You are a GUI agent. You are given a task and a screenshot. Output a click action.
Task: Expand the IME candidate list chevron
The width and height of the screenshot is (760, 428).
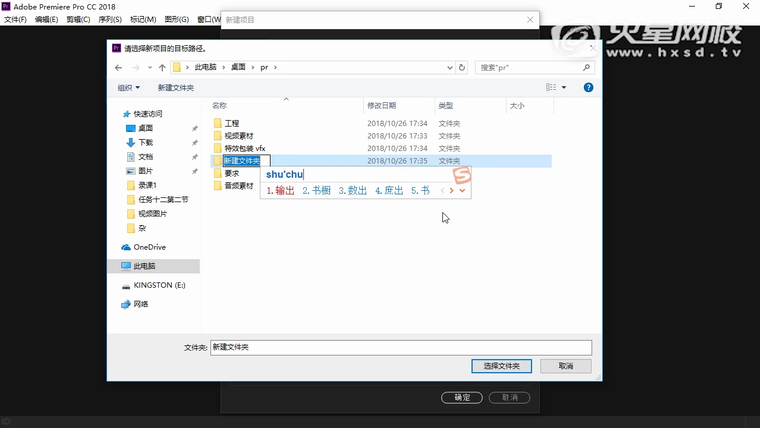[462, 190]
